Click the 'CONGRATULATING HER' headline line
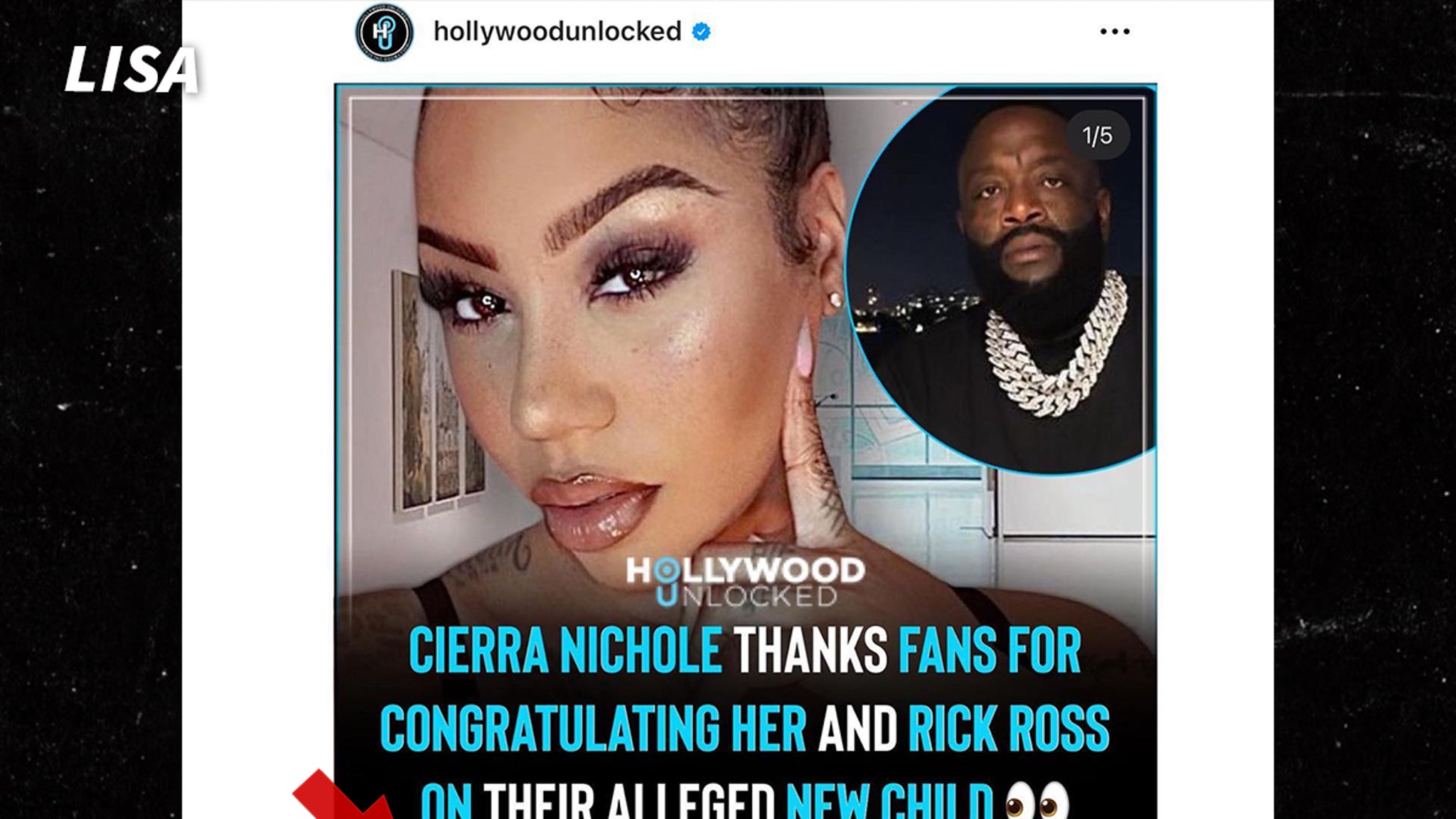The image size is (1456, 819). coord(593,728)
